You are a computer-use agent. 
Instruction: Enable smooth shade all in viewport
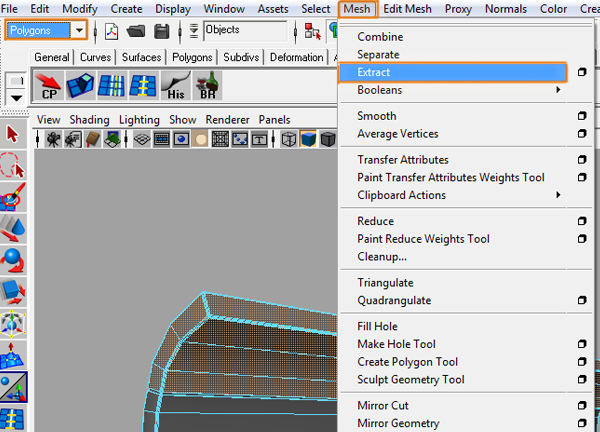click(x=308, y=140)
